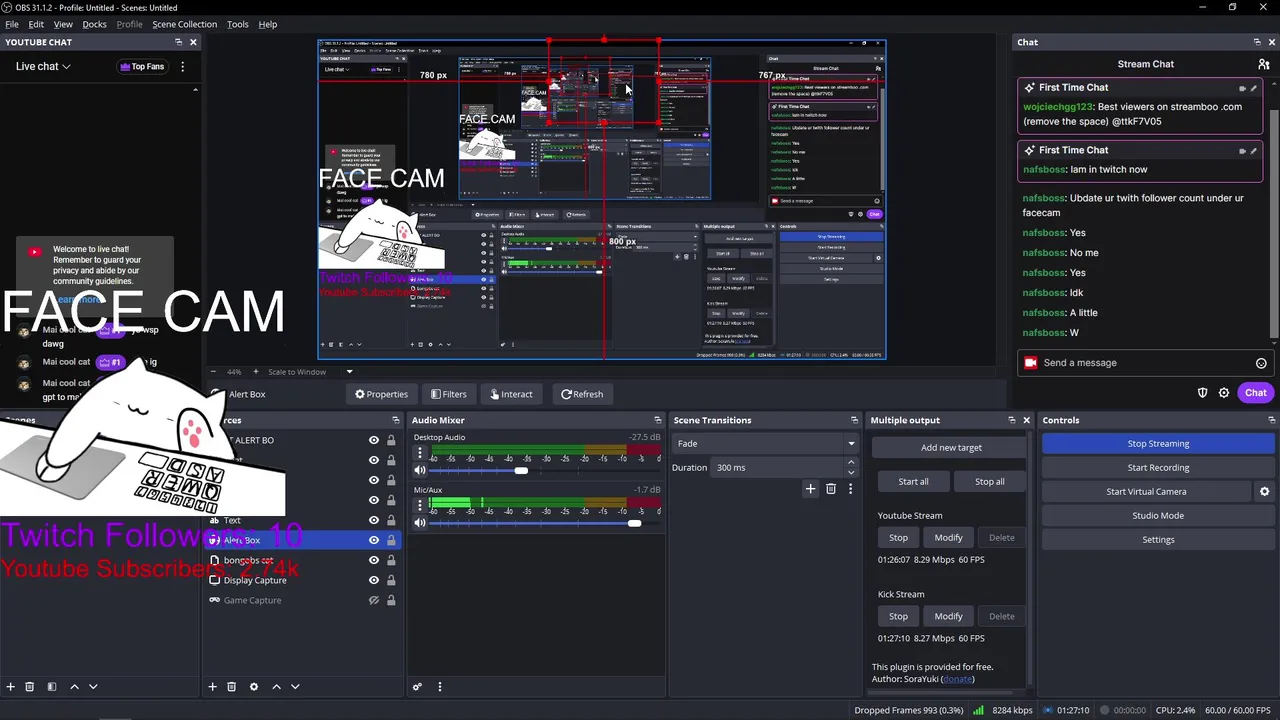
Task: Add scene transition with plus icon
Action: click(x=810, y=489)
